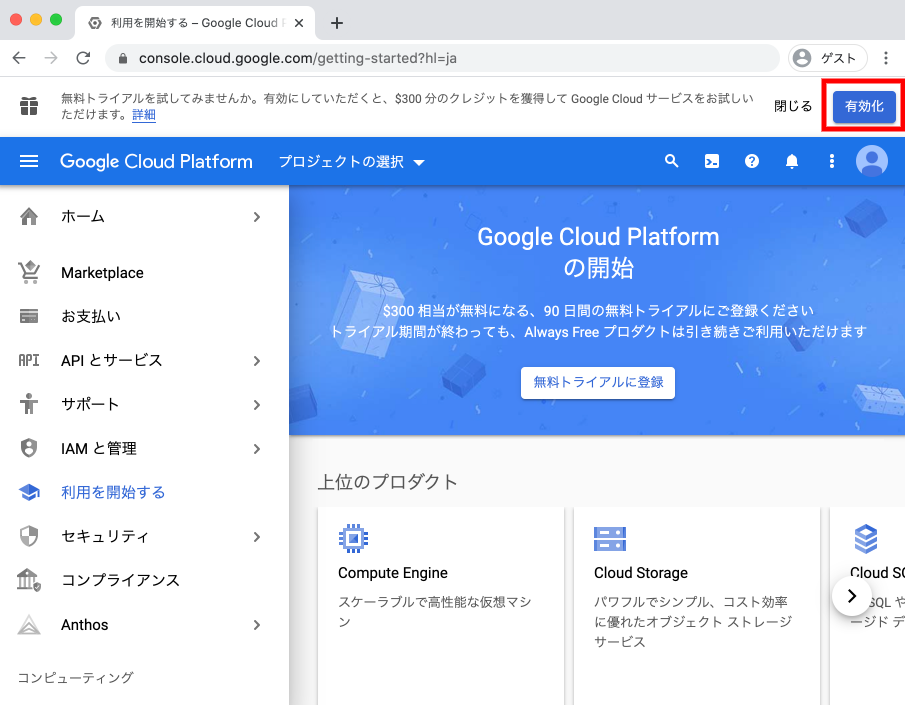Expand the ホーム submenu chevron
Screen dimensions: 905x705
(x=257, y=217)
